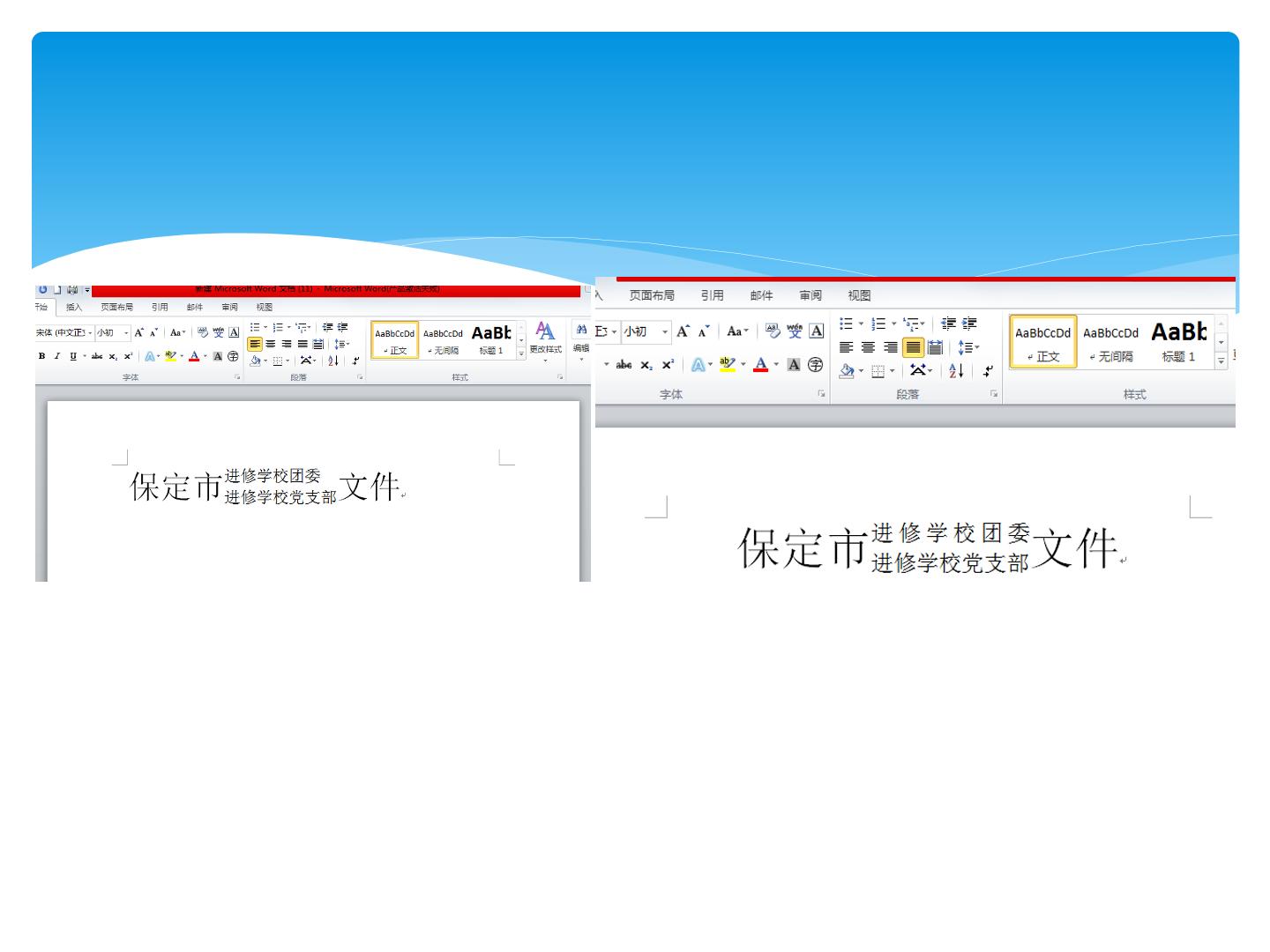Click the highlighted Justify alignment button
The image size is (1270, 952).
click(x=913, y=347)
